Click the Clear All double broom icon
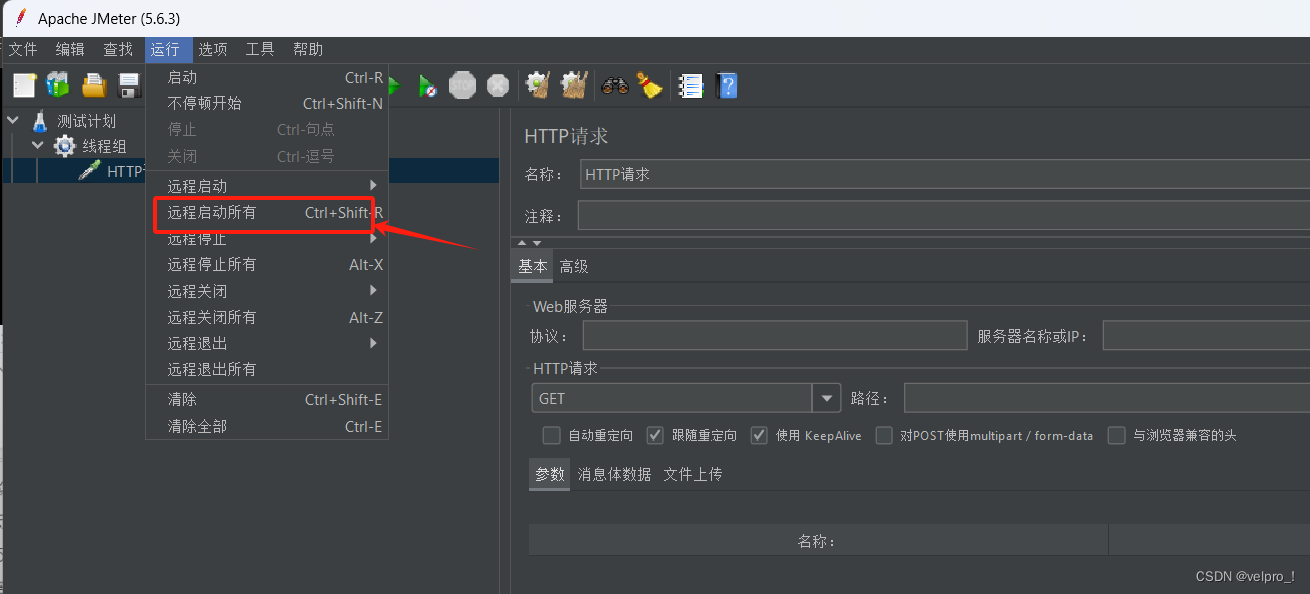The width and height of the screenshot is (1310, 594). 574,86
